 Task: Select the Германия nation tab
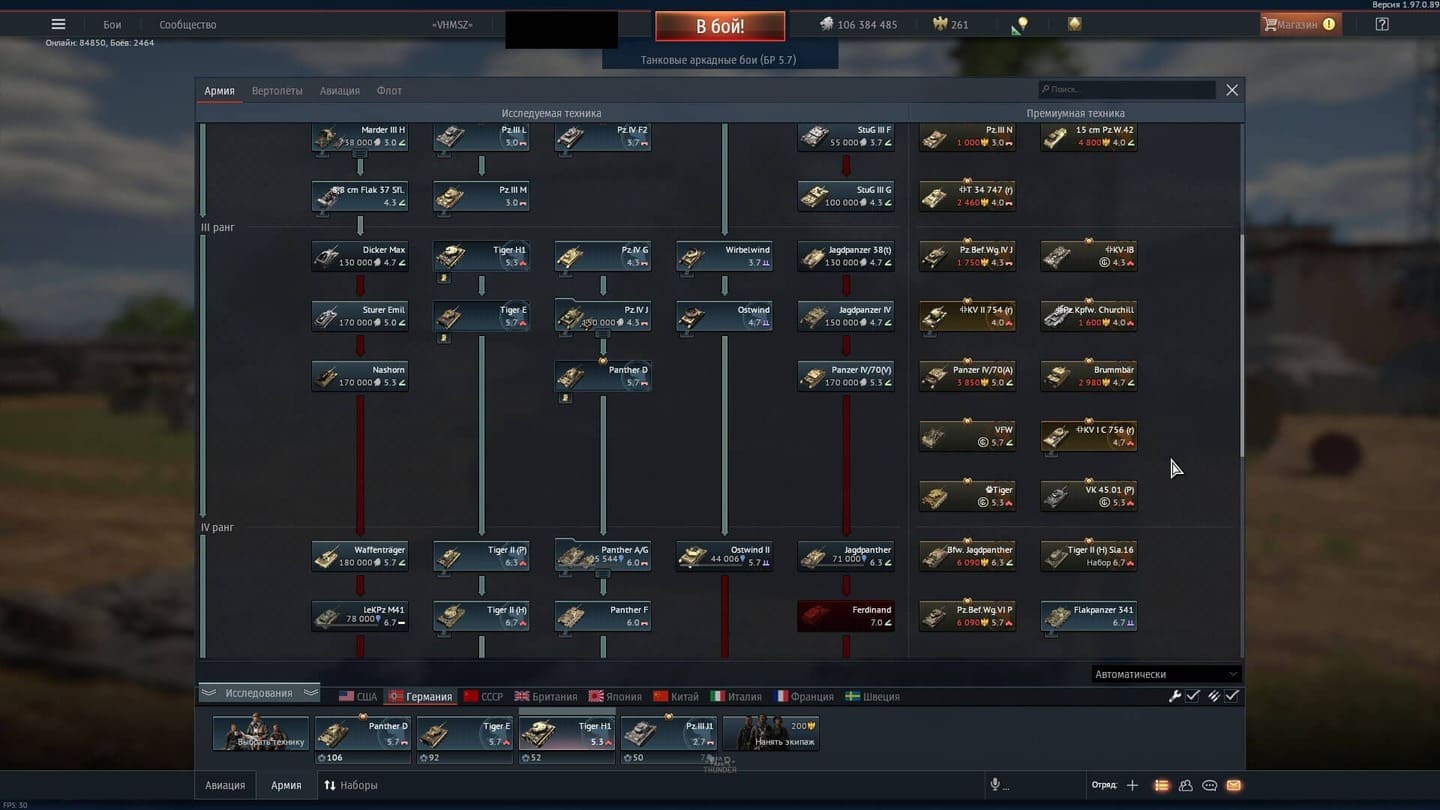coord(420,696)
